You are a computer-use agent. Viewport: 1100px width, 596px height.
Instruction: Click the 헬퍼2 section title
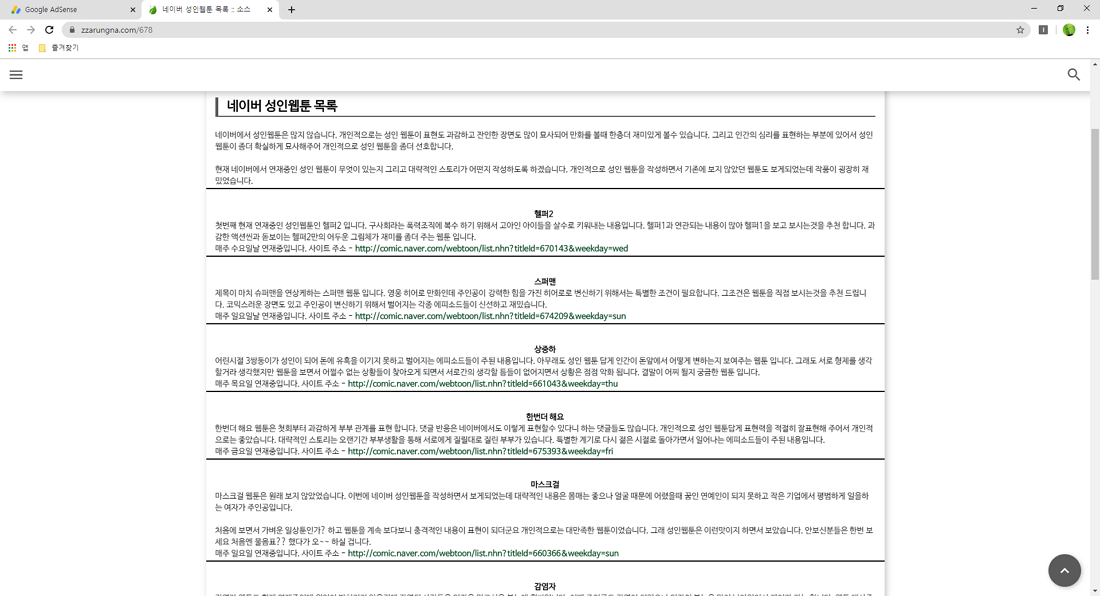(x=544, y=214)
